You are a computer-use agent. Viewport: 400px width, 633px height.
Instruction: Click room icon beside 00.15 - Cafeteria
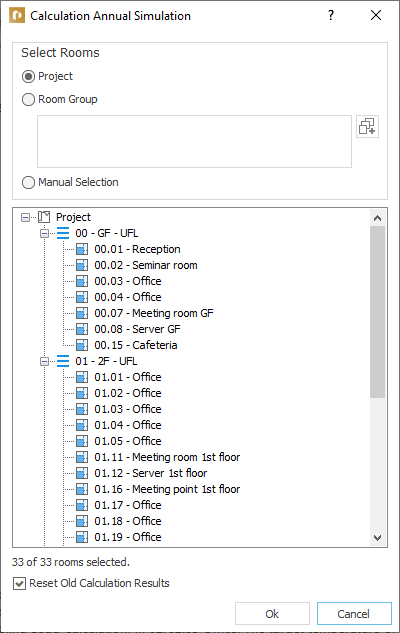(x=82, y=345)
